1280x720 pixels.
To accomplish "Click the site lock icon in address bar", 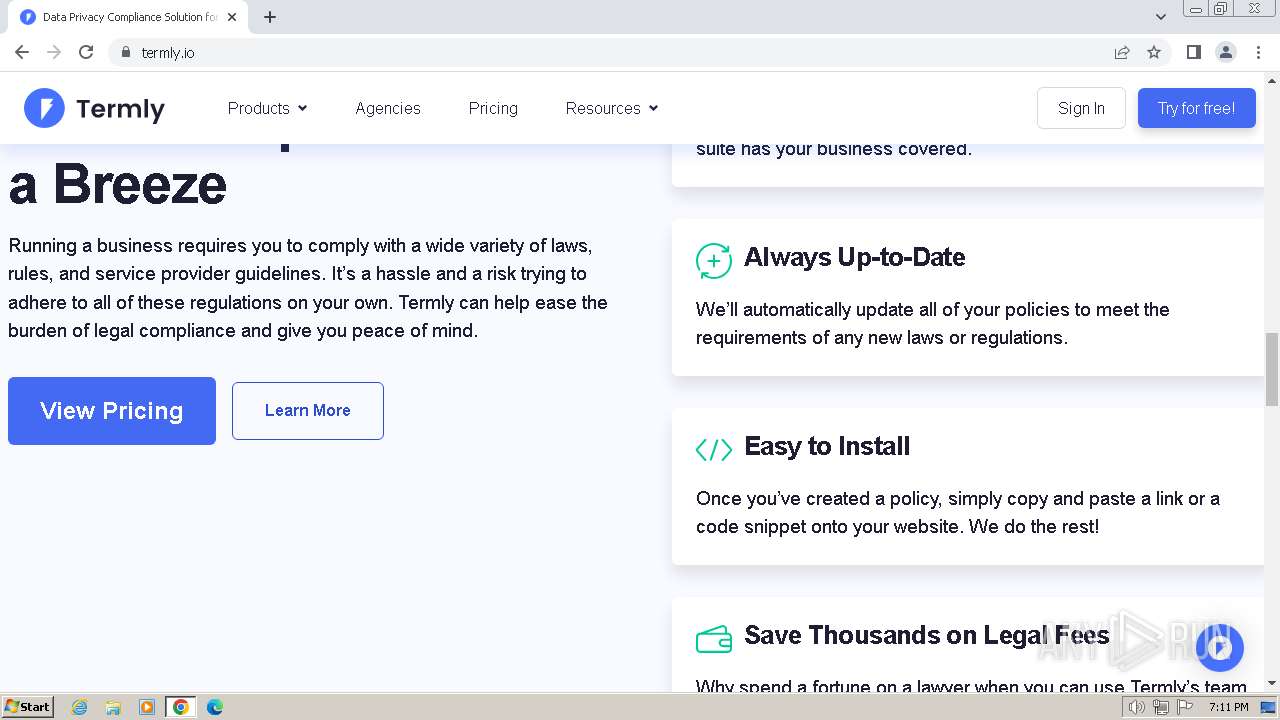I will 125,52.
